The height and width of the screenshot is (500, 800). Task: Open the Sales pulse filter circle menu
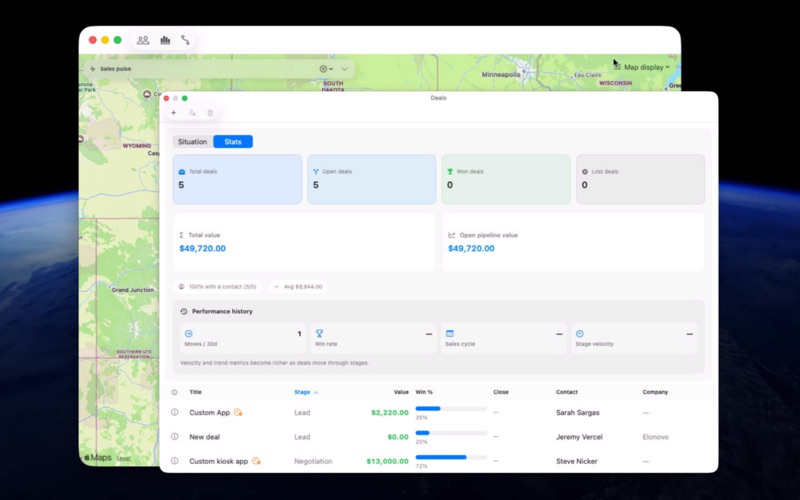click(326, 69)
